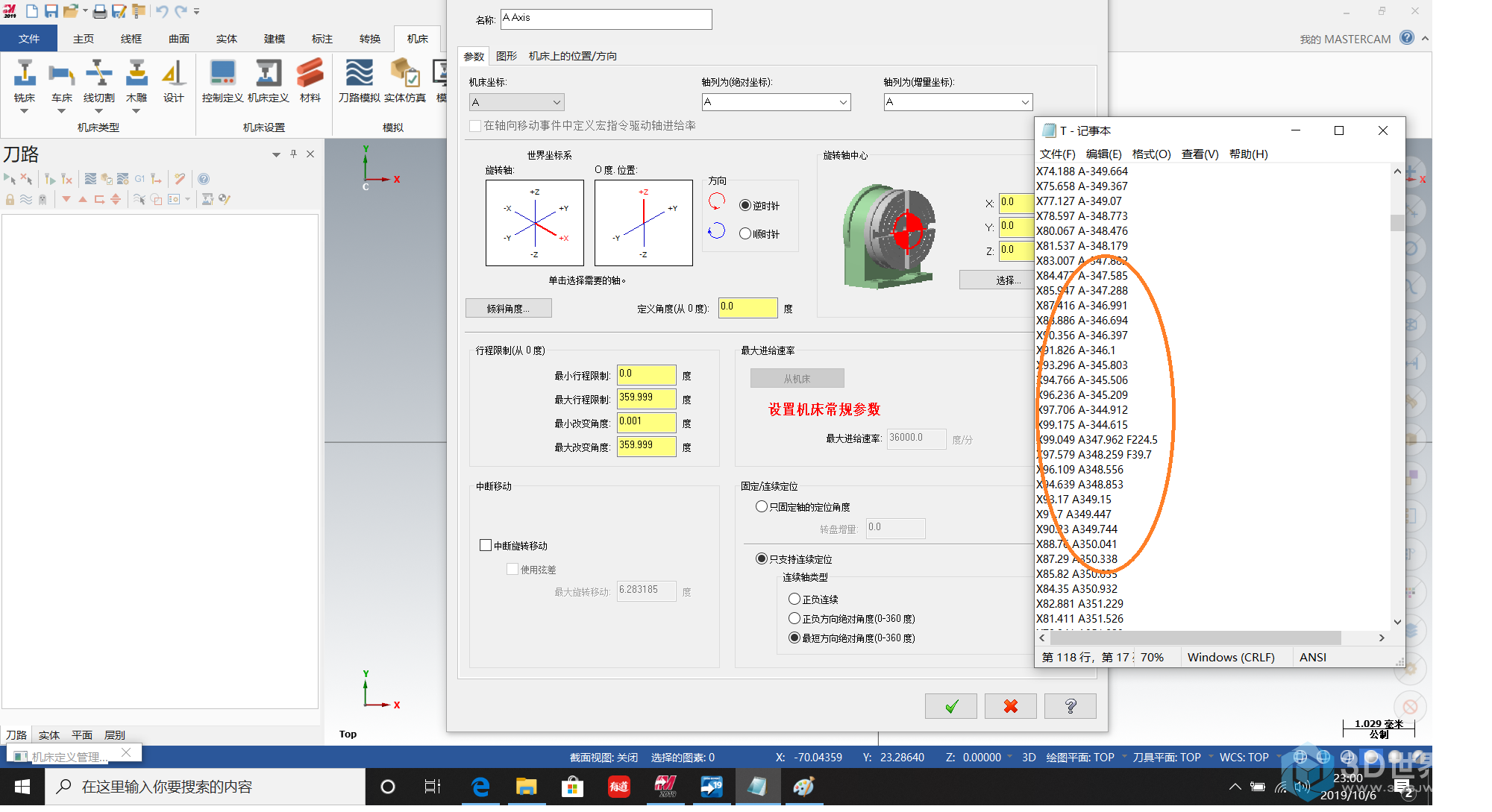
Task: Open the 轴列为(绝对坐标) dropdown
Action: [777, 102]
